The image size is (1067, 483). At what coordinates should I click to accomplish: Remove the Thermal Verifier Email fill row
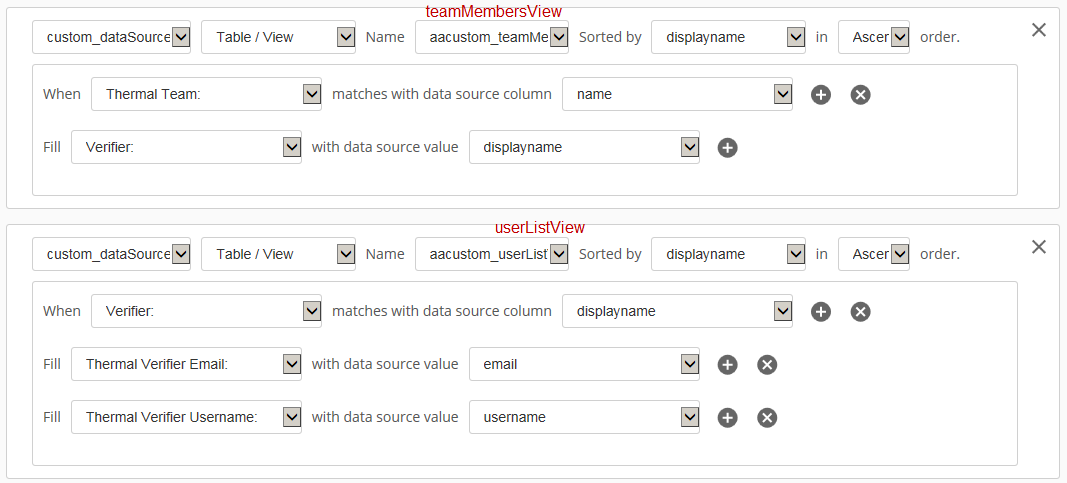767,365
